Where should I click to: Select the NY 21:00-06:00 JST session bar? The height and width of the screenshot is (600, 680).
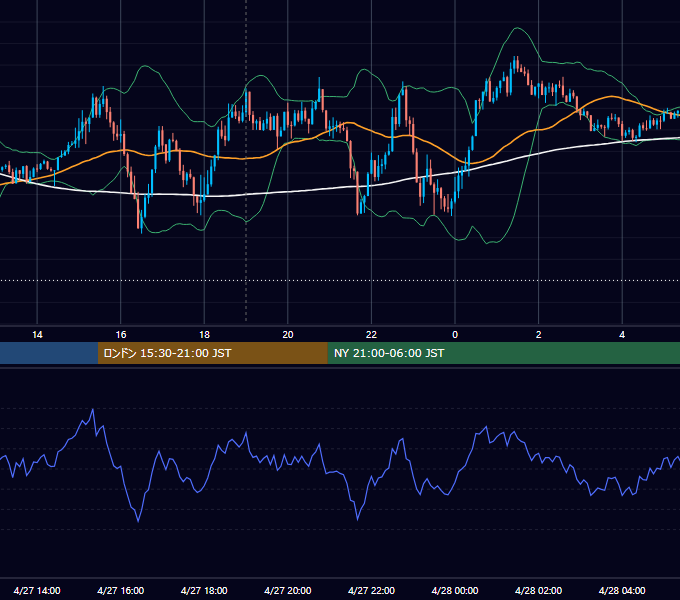pyautogui.click(x=503, y=353)
